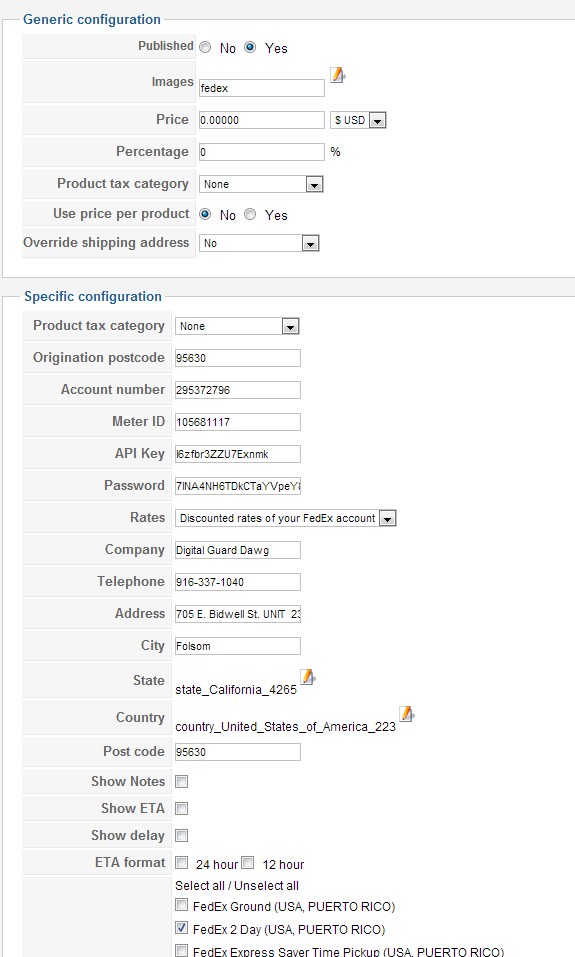Click the Company field with Digital Guard Dawg
This screenshot has width=575, height=957.
237,550
